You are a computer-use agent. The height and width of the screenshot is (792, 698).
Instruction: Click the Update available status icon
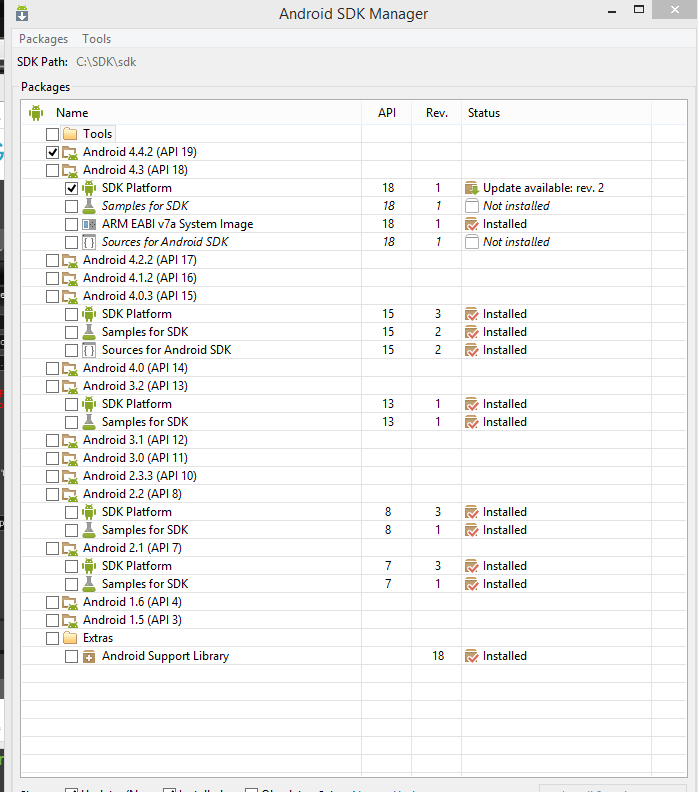(x=471, y=188)
